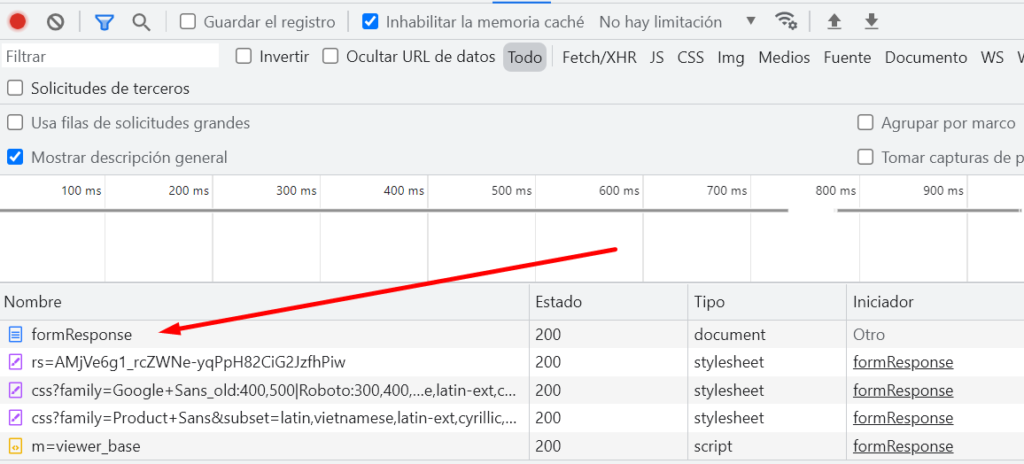The image size is (1024, 464).
Task: Filter by Fetch/XHR request type
Action: (x=599, y=58)
